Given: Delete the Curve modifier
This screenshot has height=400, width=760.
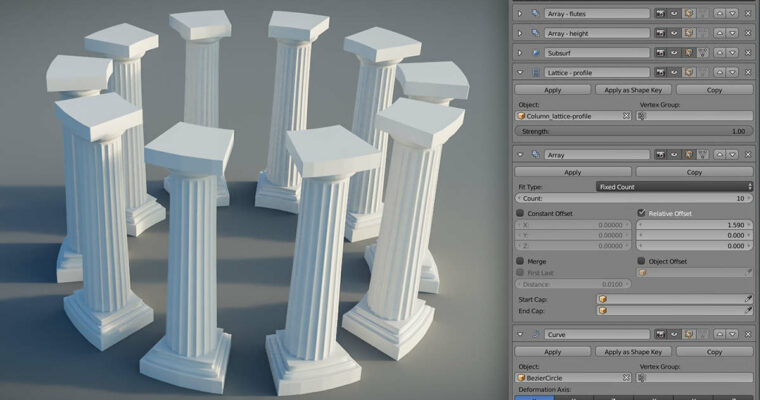Looking at the screenshot, I should 747,334.
